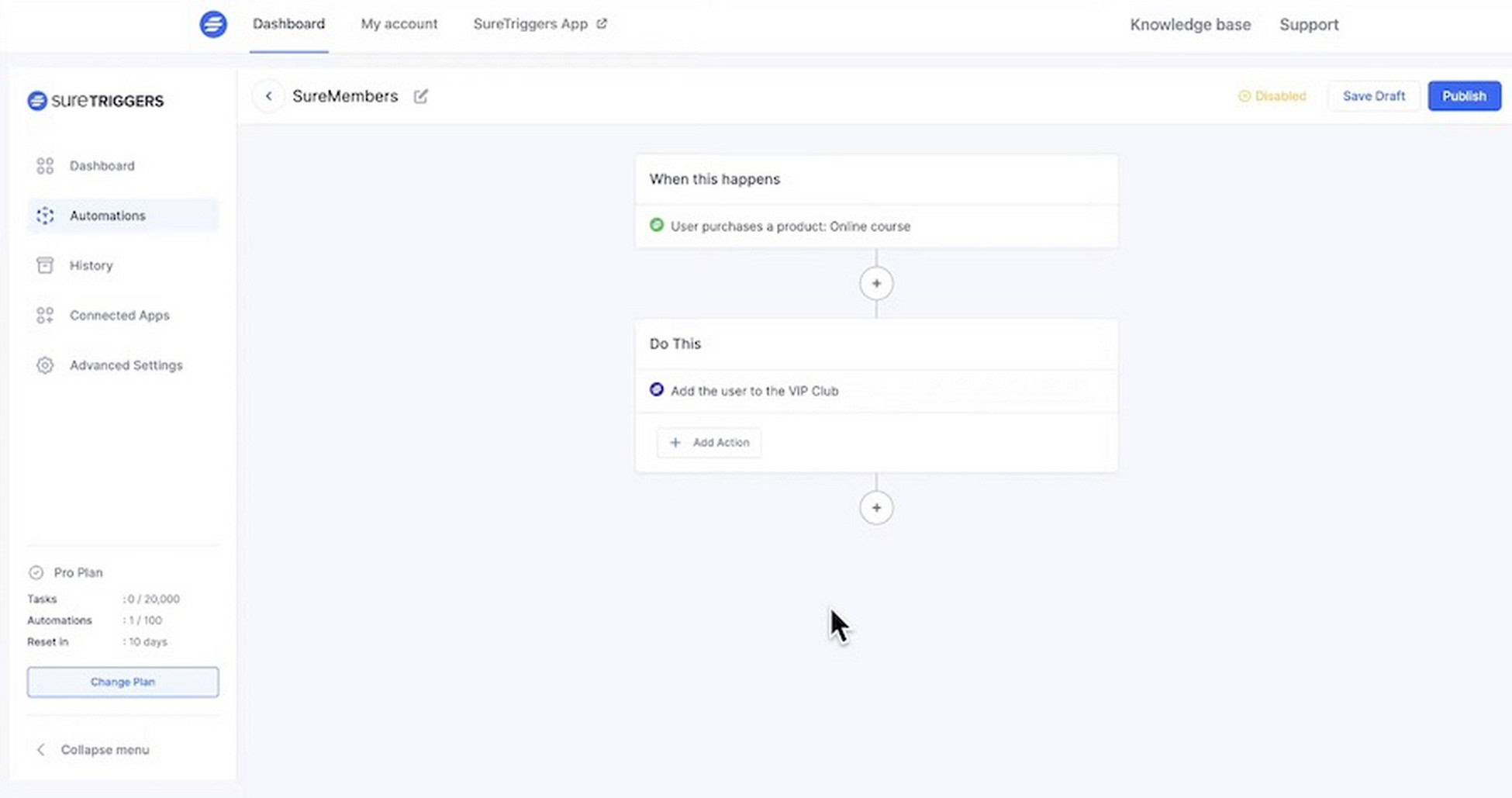Screen dimensions: 1512x798
Task: Collapse the sidebar with the arrow icon
Action: click(41, 750)
